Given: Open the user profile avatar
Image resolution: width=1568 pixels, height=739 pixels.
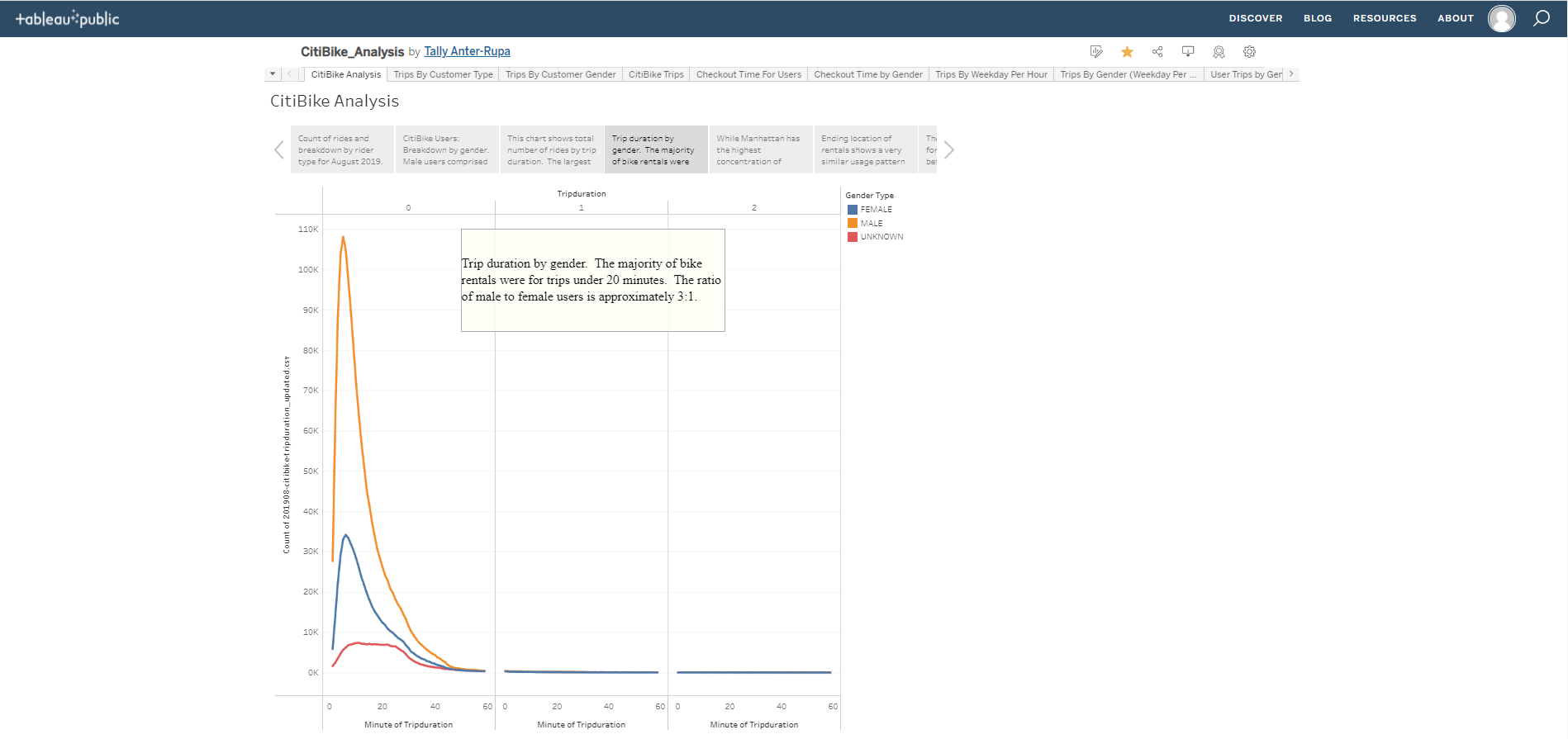Looking at the screenshot, I should click(1502, 18).
